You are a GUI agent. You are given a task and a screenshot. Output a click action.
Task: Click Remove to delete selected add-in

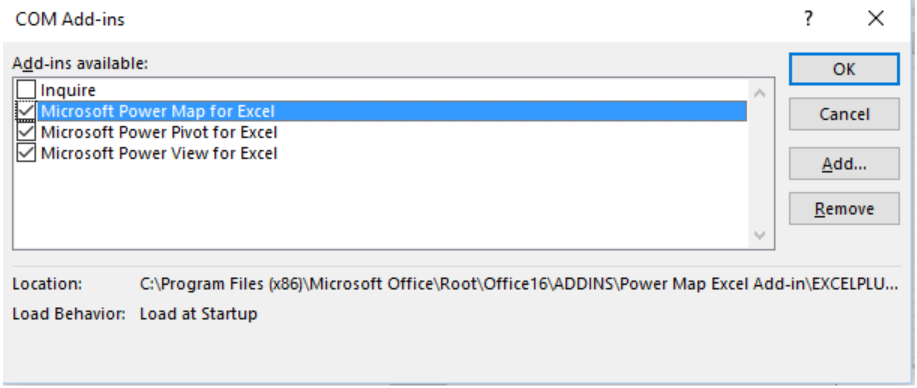[x=844, y=209]
